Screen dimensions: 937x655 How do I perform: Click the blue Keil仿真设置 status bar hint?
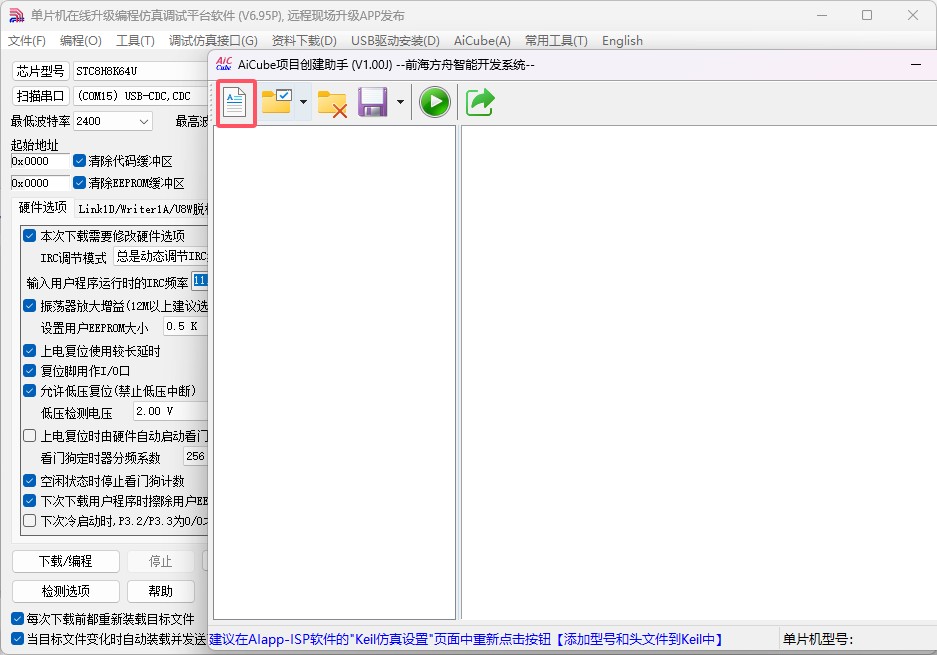point(466,639)
